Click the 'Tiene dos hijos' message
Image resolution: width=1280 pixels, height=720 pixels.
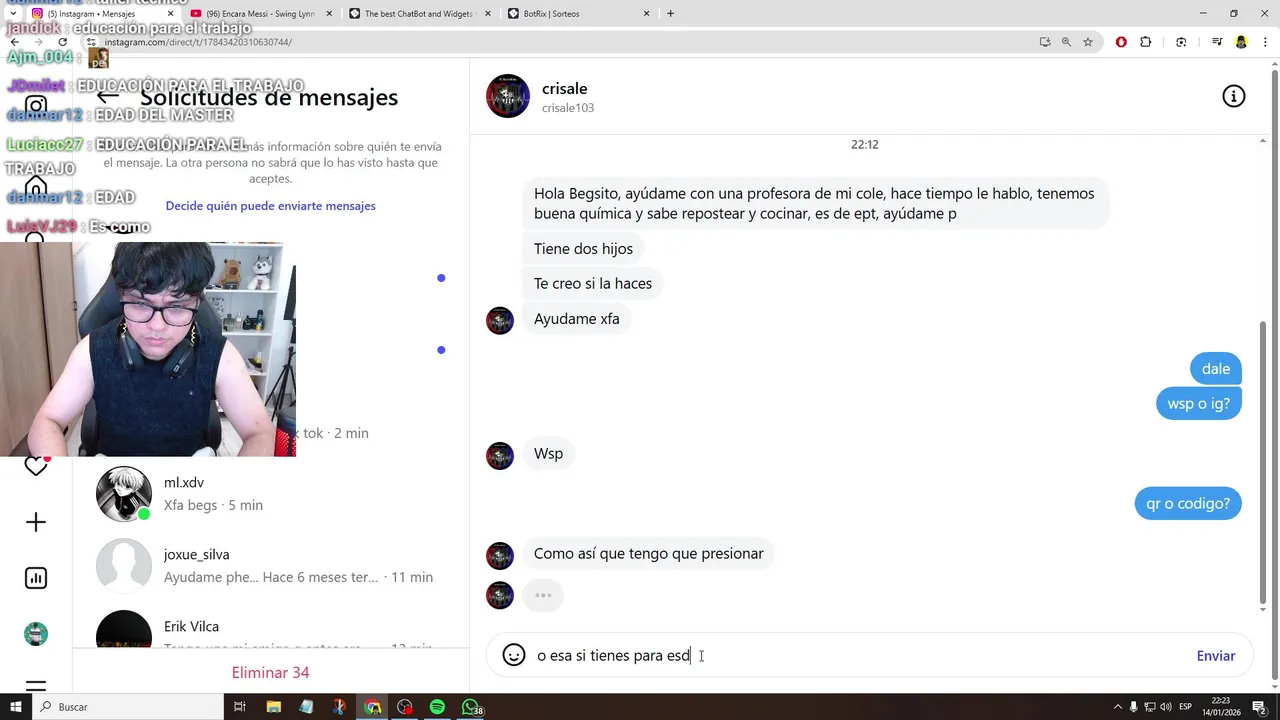pos(583,249)
